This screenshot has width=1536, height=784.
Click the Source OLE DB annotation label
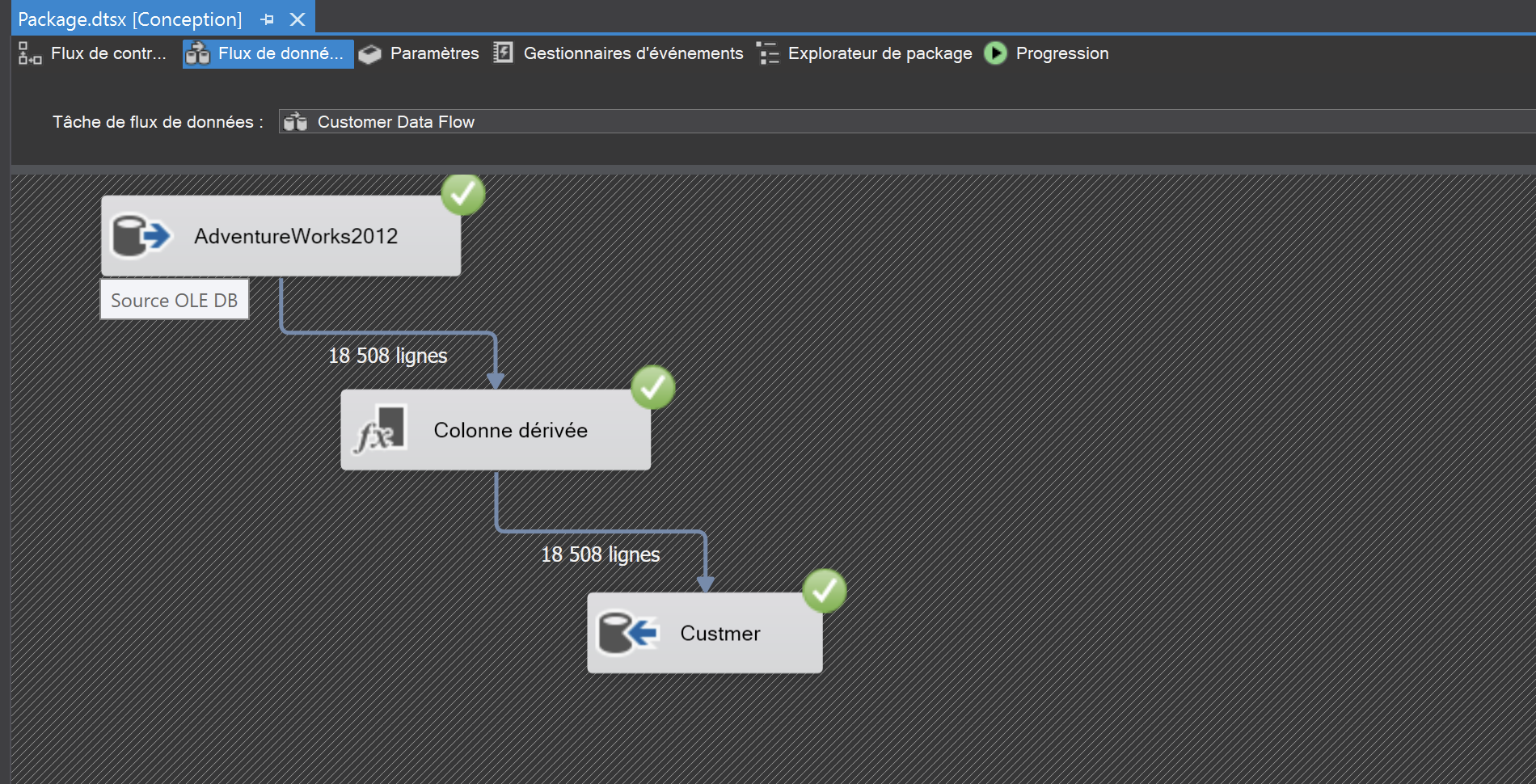pyautogui.click(x=174, y=299)
